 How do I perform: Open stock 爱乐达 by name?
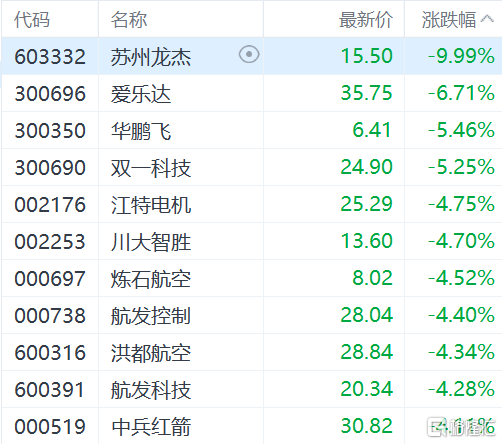click(x=141, y=93)
